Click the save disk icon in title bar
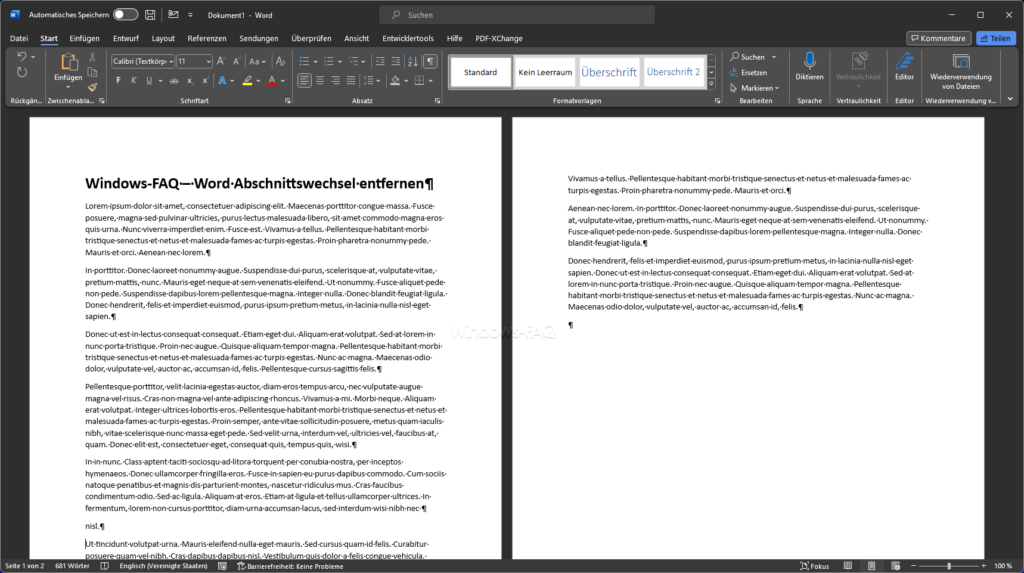 click(x=150, y=14)
